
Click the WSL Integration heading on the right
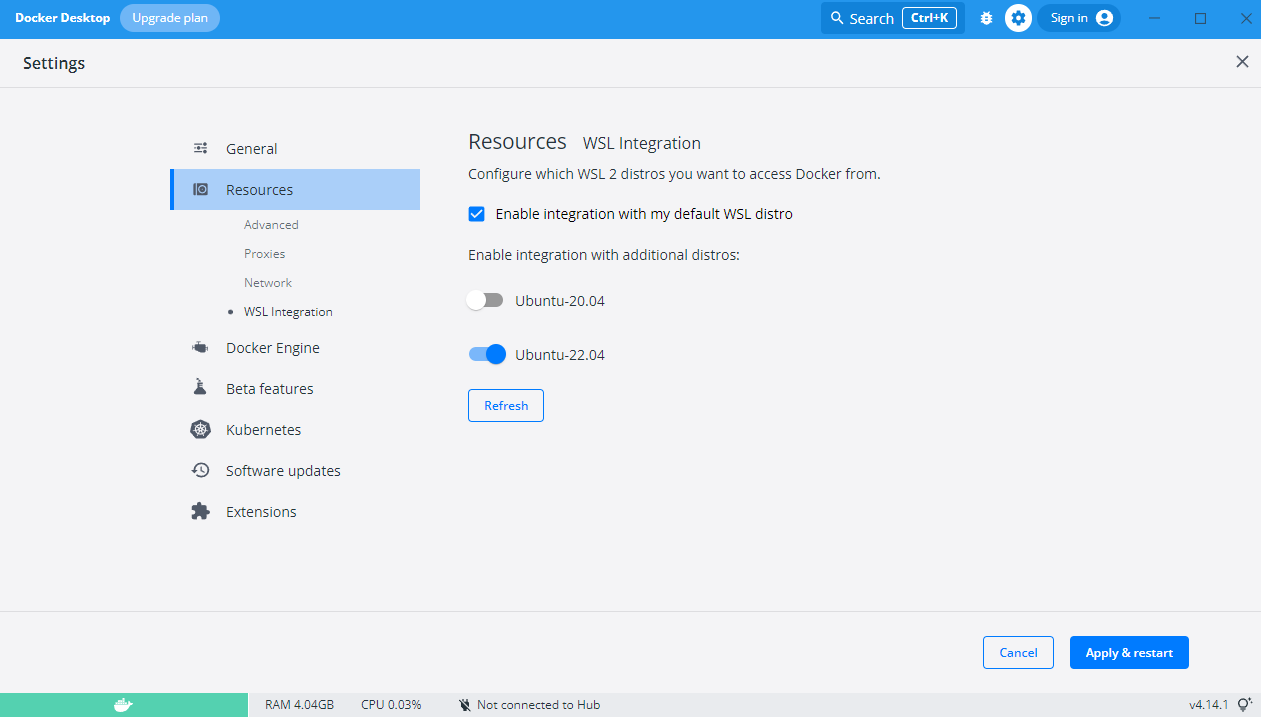click(642, 143)
